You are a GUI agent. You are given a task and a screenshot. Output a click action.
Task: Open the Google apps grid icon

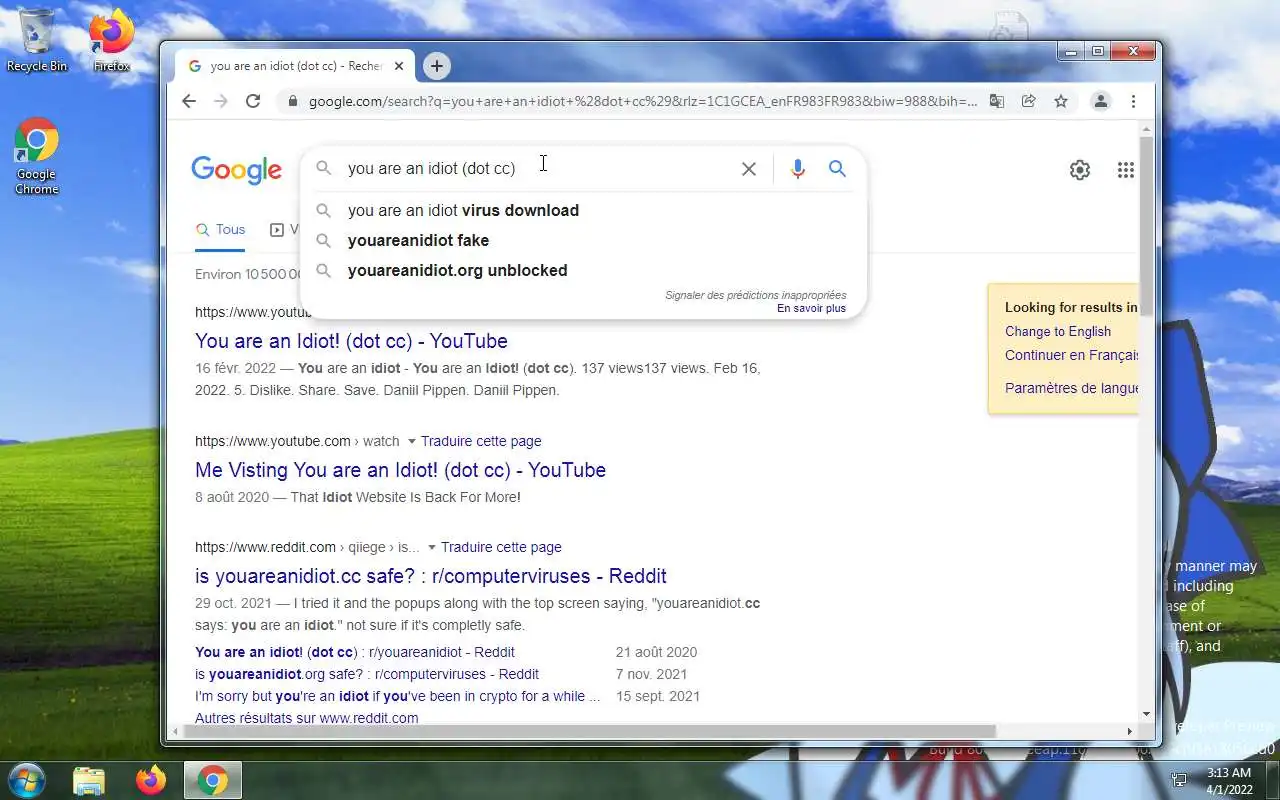1126,170
